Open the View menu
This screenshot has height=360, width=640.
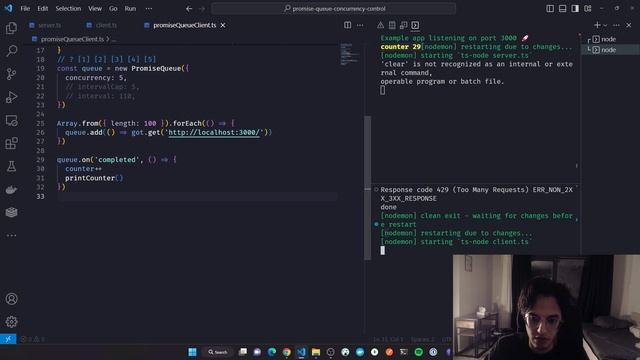tap(95, 9)
